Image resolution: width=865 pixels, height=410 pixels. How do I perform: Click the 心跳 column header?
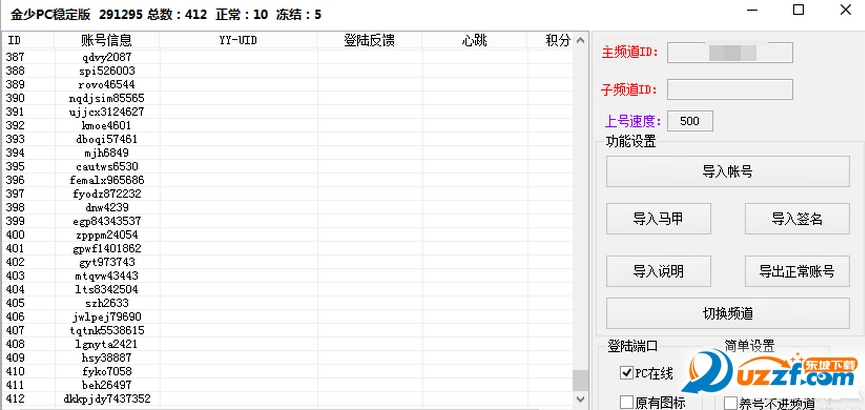pos(474,40)
